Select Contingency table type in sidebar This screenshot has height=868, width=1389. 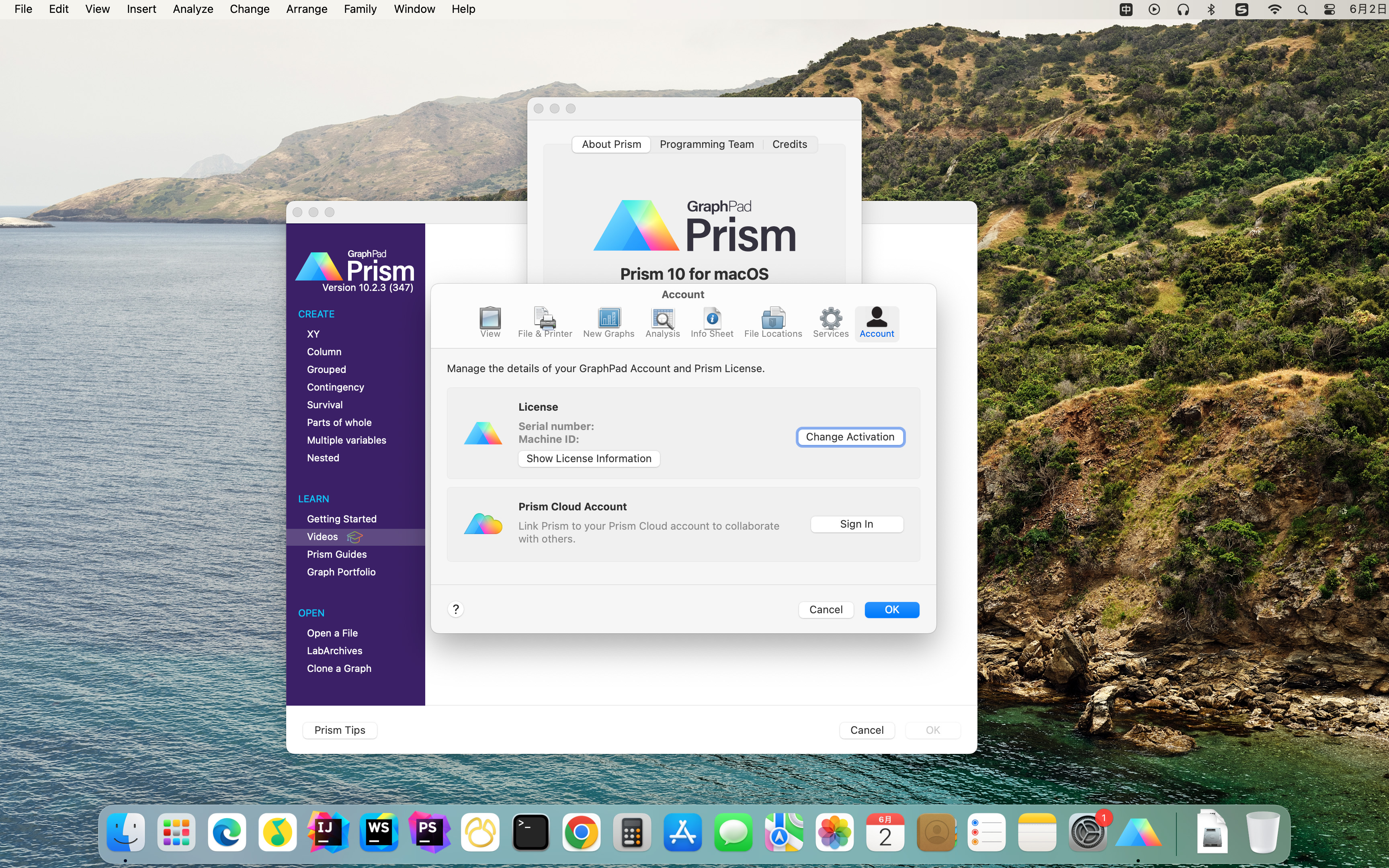pos(335,387)
